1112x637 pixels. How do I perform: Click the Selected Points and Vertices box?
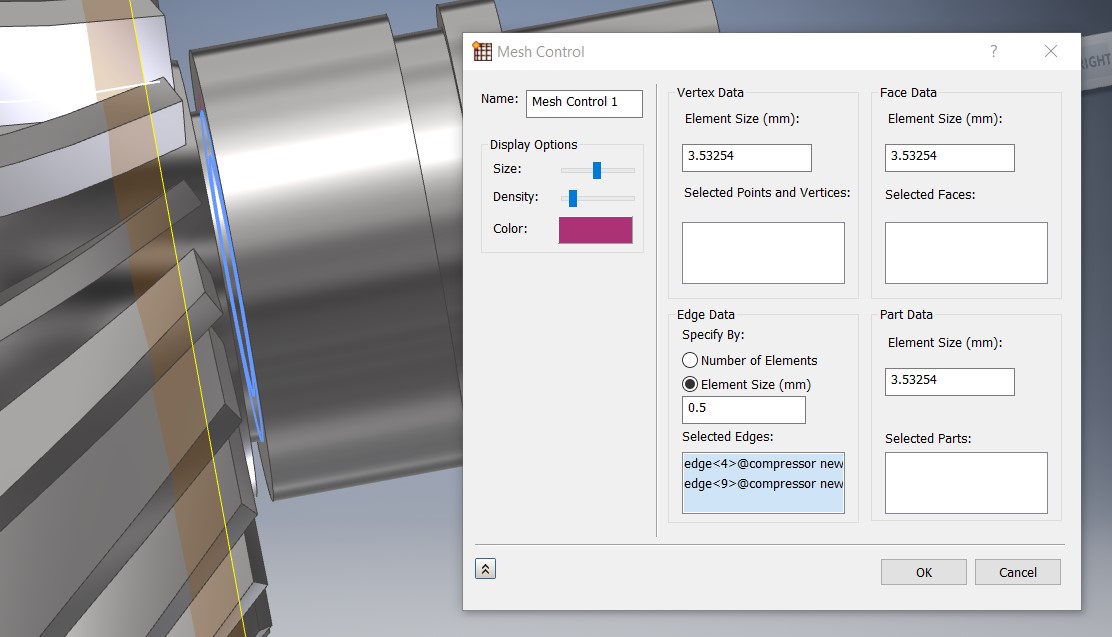click(763, 252)
